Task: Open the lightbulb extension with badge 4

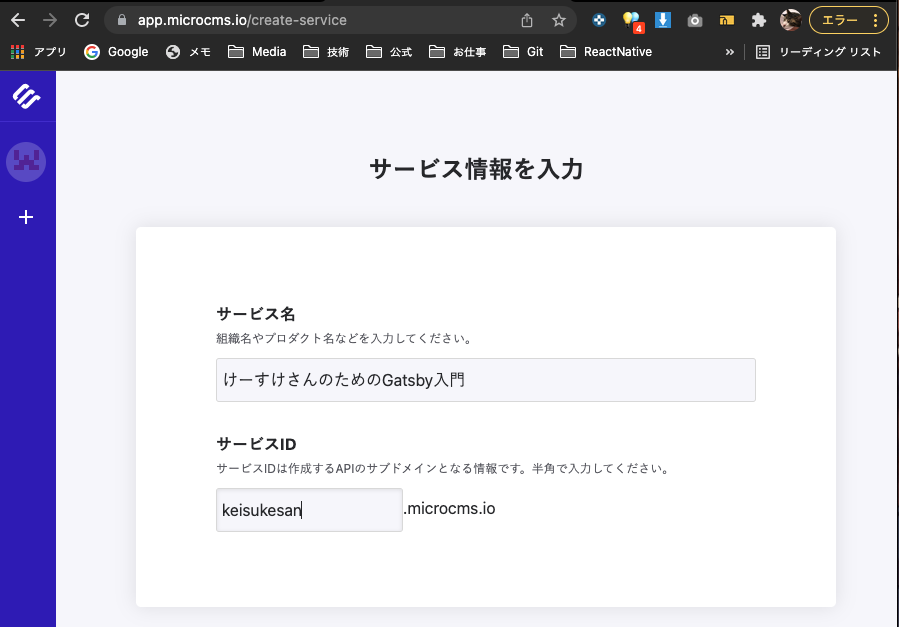Action: click(631, 21)
